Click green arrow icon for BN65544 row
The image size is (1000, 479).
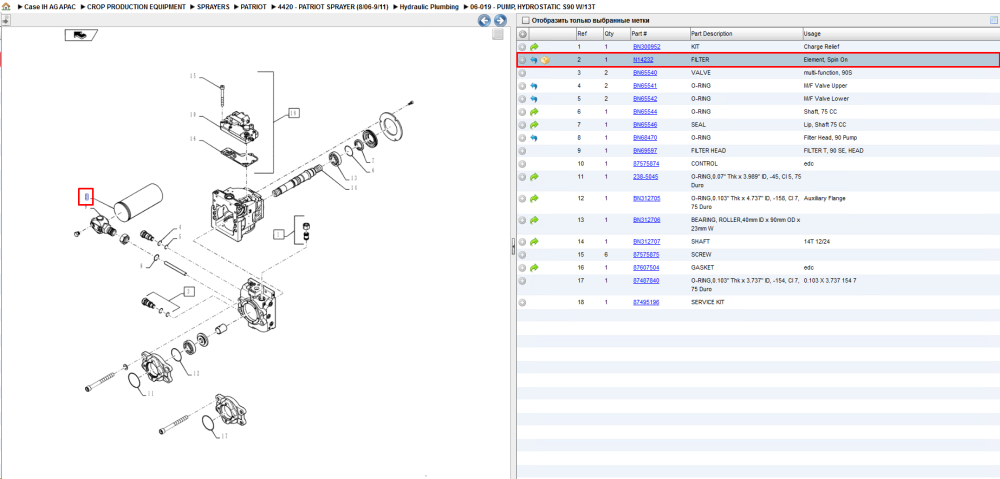pyautogui.click(x=534, y=112)
